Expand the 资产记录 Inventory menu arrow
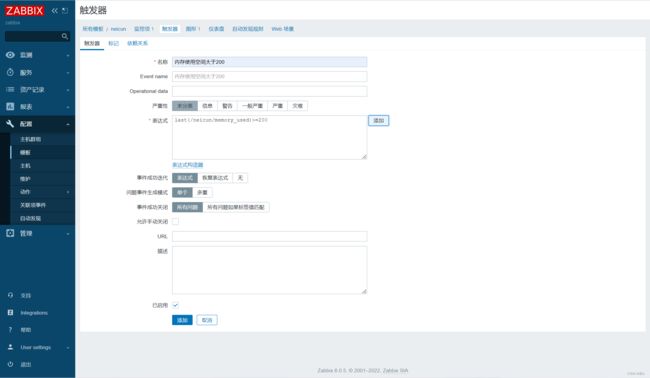 [68, 90]
